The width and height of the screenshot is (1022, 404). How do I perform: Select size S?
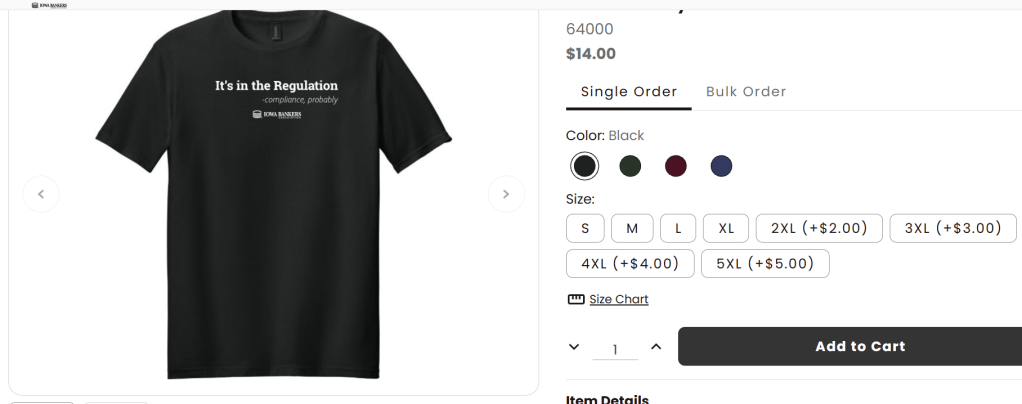(x=585, y=228)
